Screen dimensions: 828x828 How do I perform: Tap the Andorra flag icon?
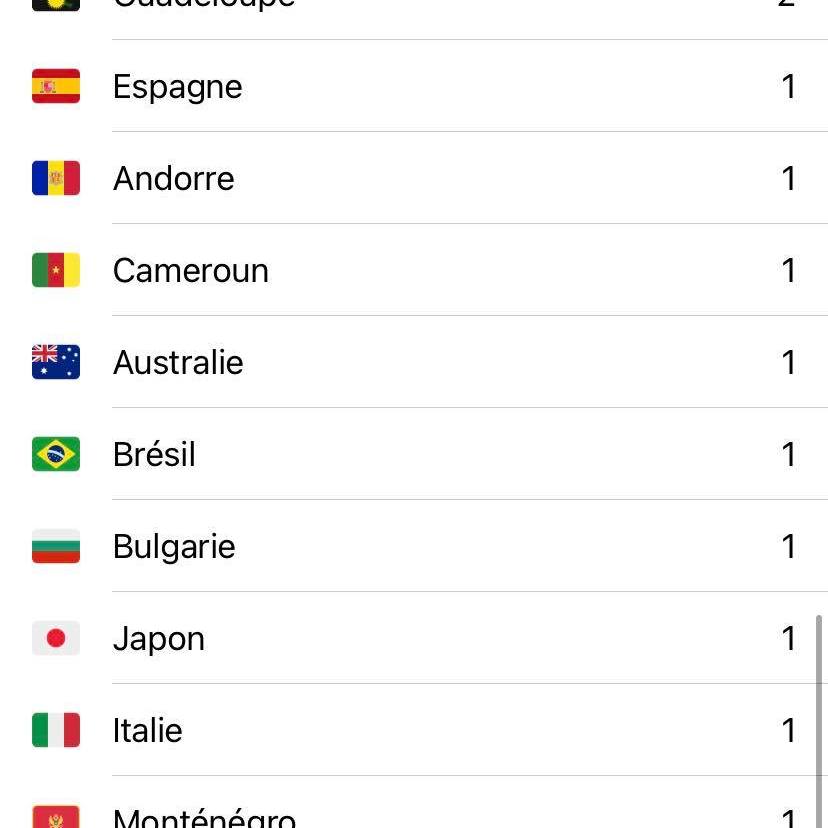(56, 179)
